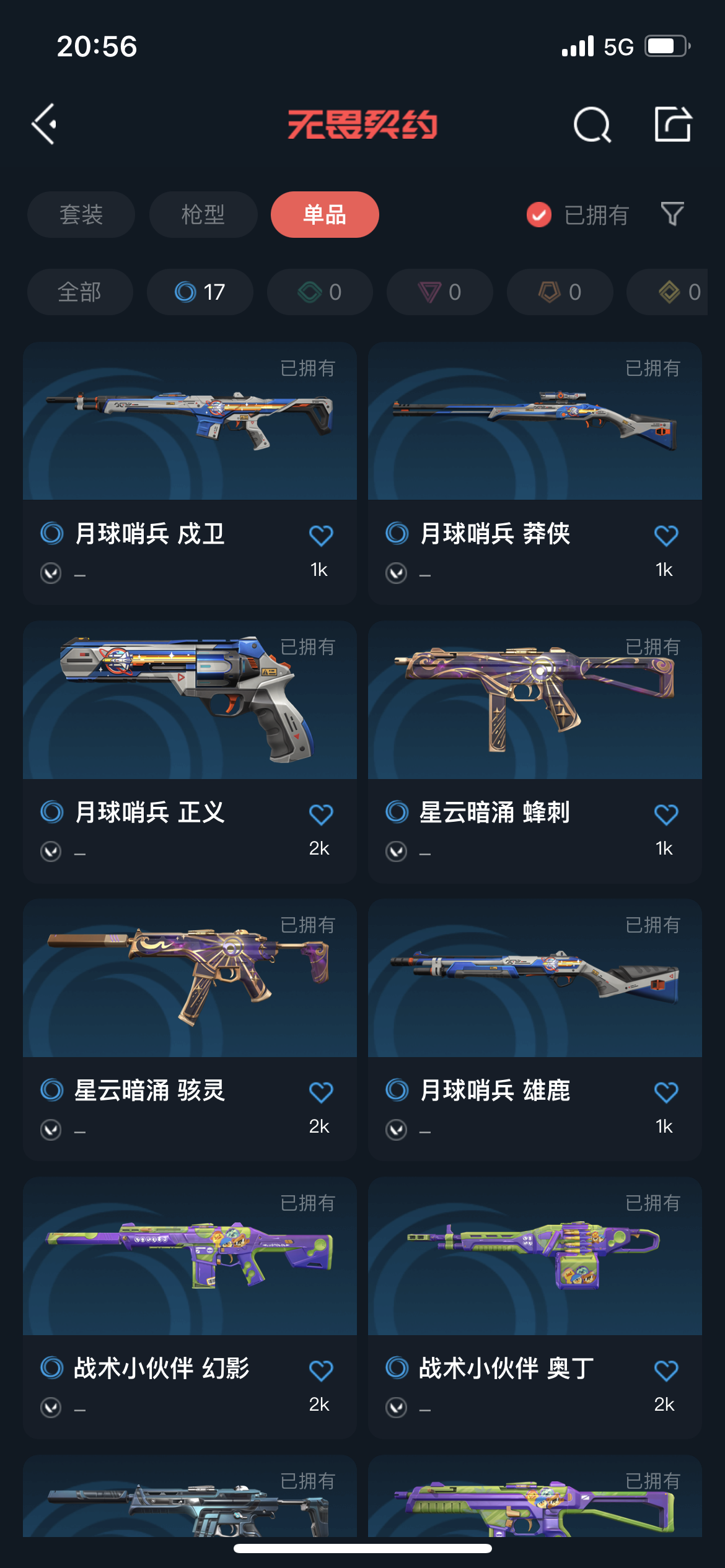Favorite 月球哨兵 莽侠 with heart icon
This screenshot has width=725, height=1568.
click(x=666, y=535)
